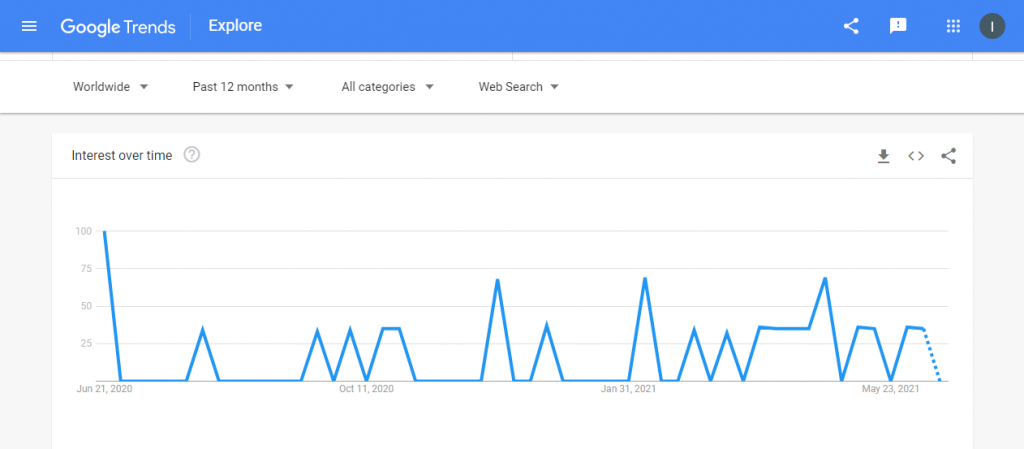
Task: Click the May 23, 2021 axis label
Action: point(891,389)
